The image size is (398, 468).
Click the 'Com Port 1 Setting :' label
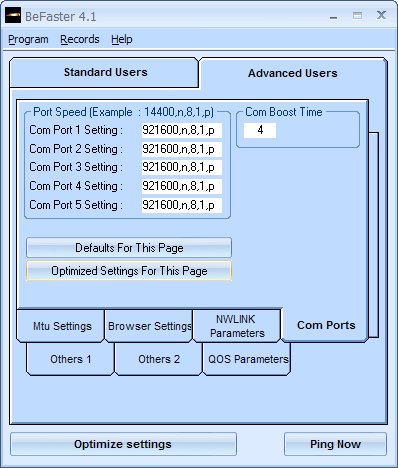coord(76,130)
